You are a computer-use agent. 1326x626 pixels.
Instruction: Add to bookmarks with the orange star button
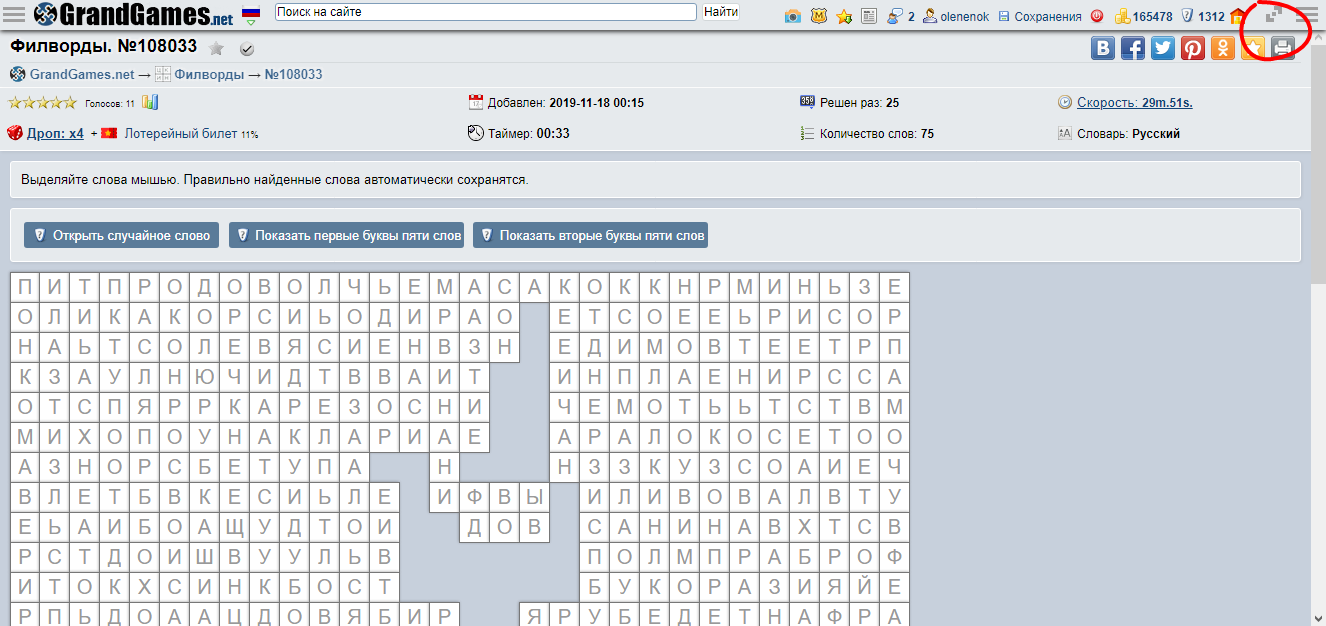click(x=1253, y=48)
